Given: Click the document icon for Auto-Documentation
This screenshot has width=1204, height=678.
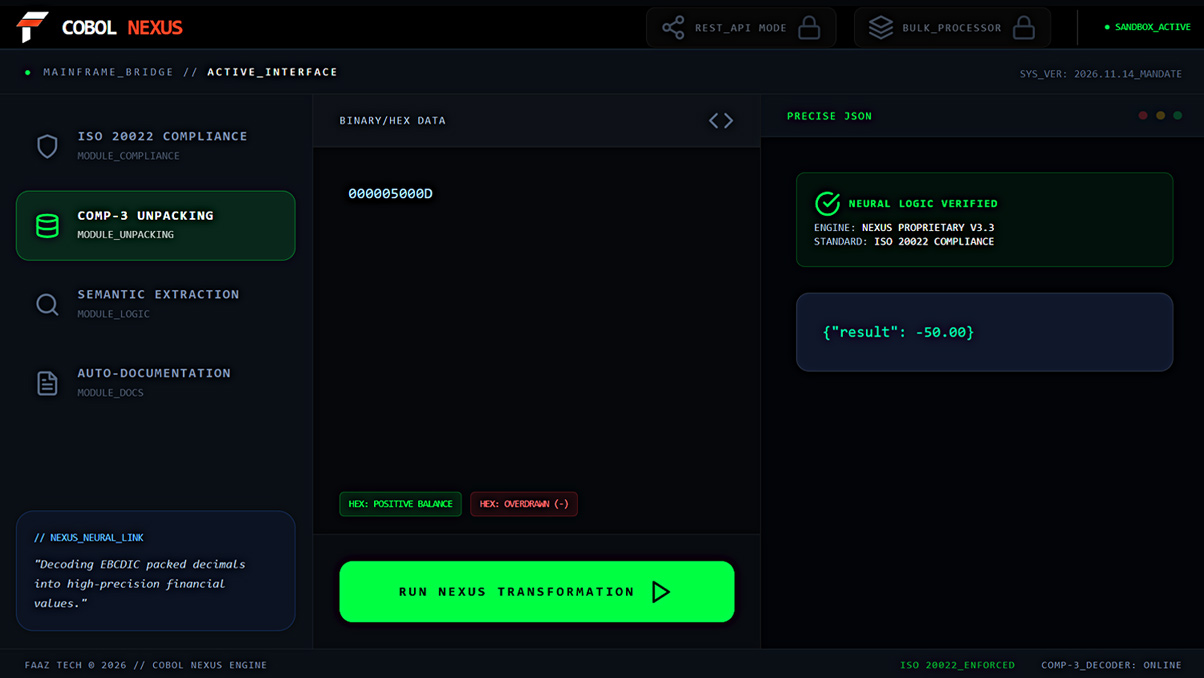Looking at the screenshot, I should pos(47,383).
